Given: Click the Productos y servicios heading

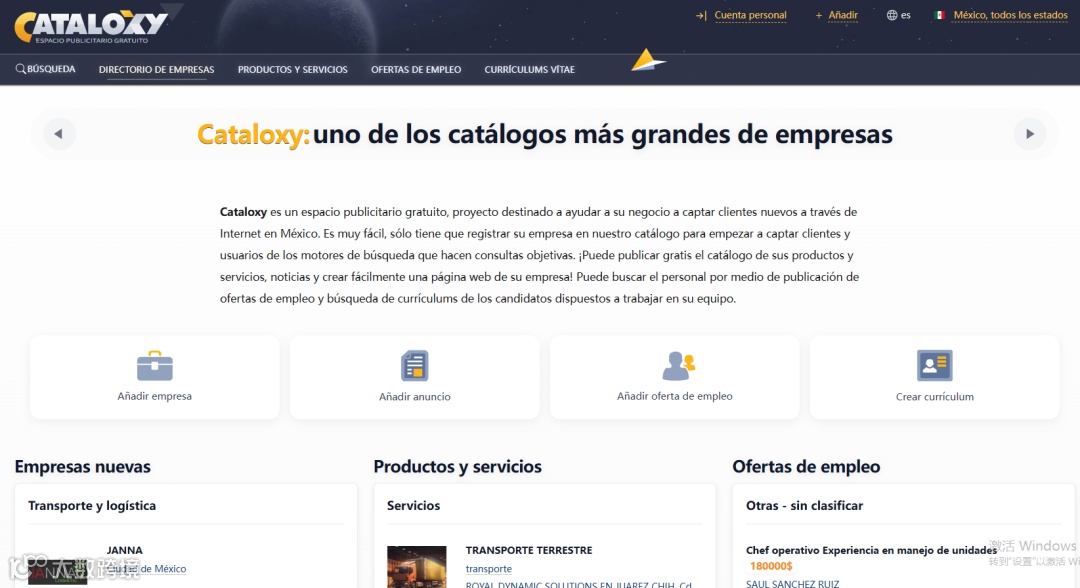Looking at the screenshot, I should coord(457,466).
